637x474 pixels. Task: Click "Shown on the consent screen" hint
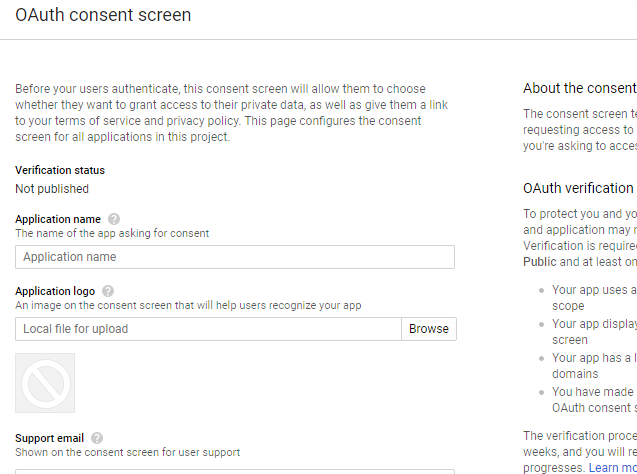click(x=127, y=452)
